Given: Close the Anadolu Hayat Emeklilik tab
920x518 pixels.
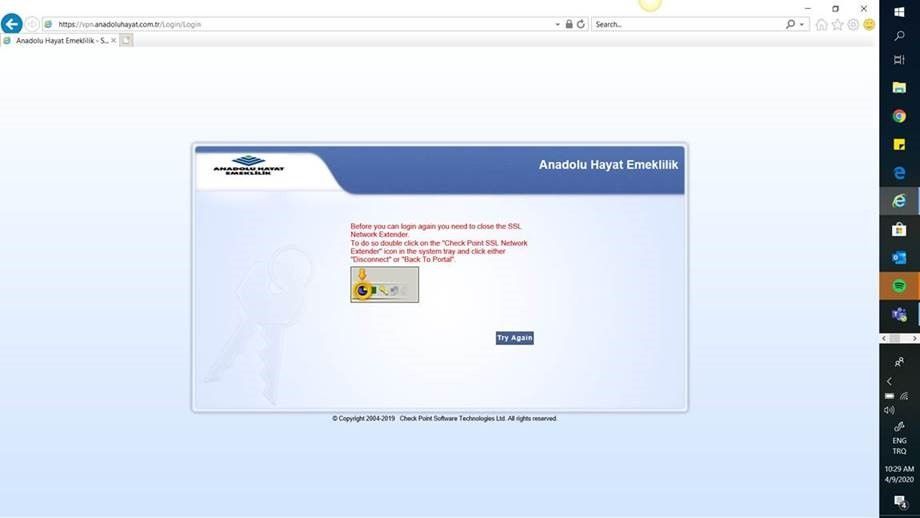Looking at the screenshot, I should (x=114, y=40).
